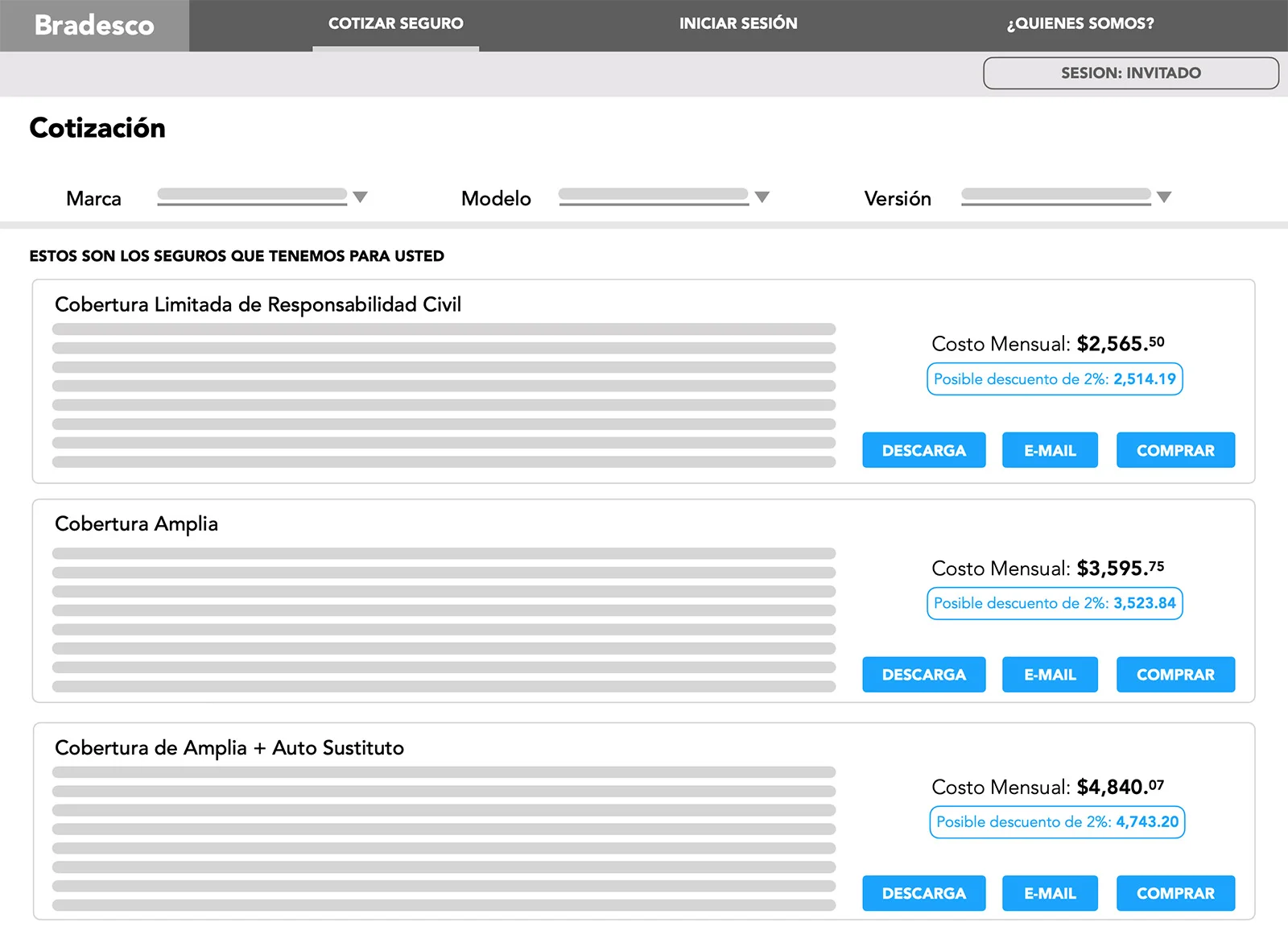Download the Cobertura Amplia quote
The height and width of the screenshot is (943, 1288).
[923, 675]
